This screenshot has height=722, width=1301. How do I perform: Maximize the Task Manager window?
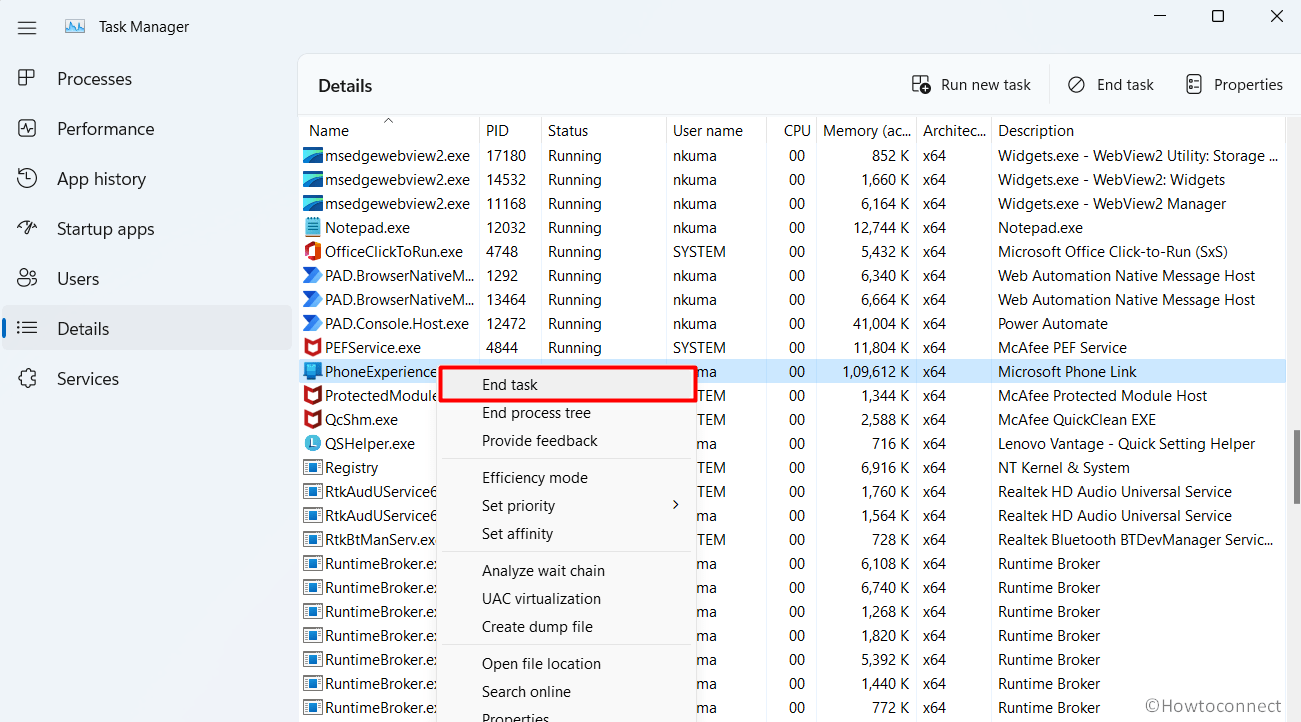tap(1217, 16)
